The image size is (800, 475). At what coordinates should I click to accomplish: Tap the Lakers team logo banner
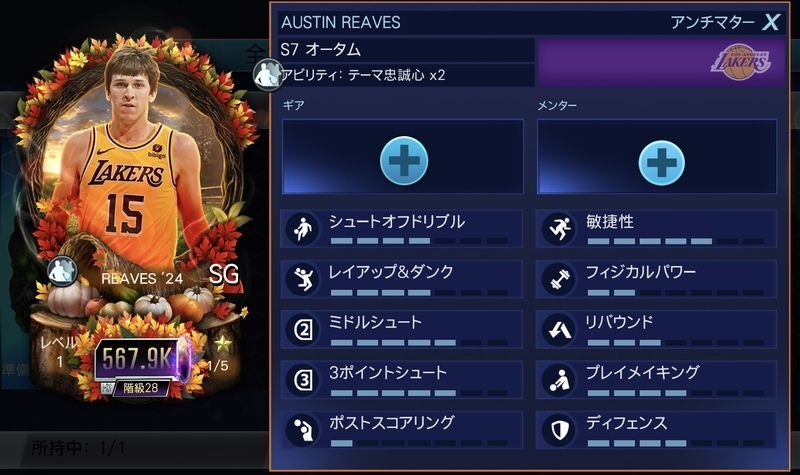pos(661,62)
